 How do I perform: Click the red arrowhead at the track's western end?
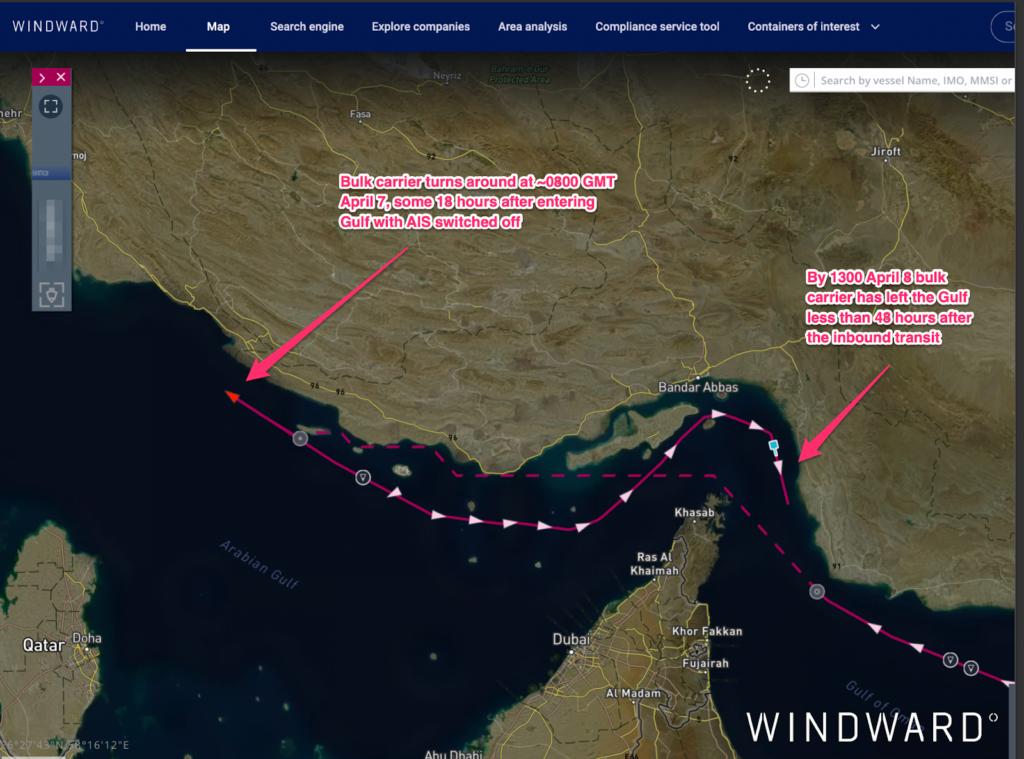click(233, 396)
